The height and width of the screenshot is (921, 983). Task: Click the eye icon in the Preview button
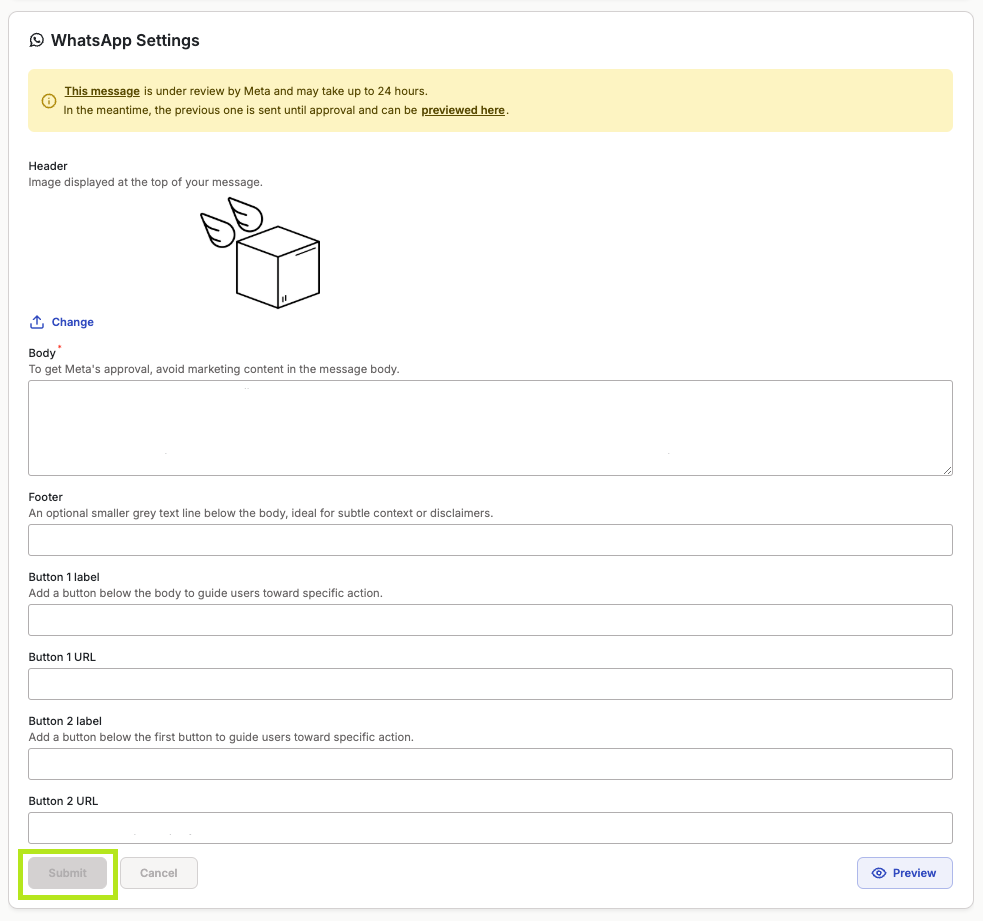pos(879,873)
